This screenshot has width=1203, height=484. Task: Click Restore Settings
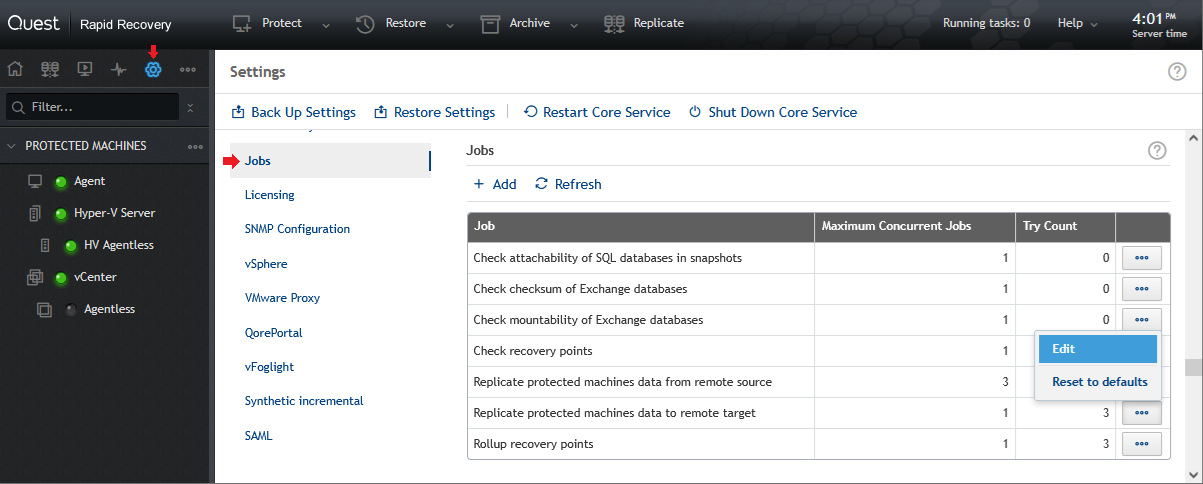tap(434, 112)
